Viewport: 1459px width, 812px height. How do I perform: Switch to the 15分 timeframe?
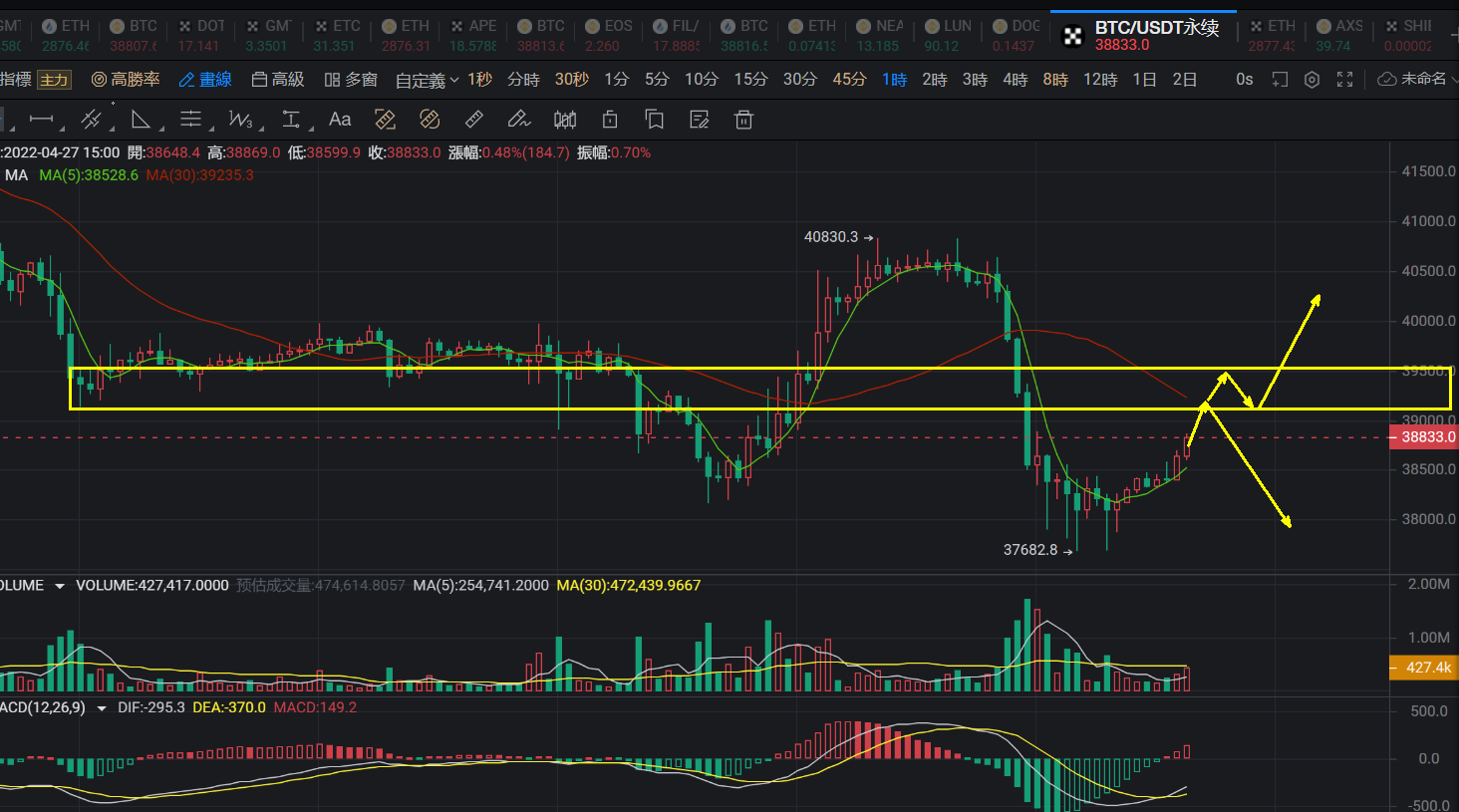pos(750,80)
